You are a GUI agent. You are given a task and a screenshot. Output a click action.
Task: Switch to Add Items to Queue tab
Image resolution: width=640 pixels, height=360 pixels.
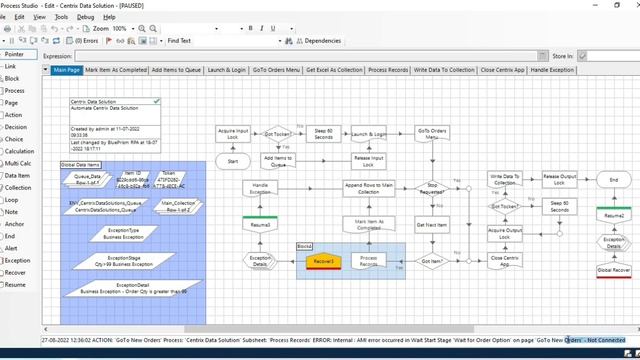[176, 70]
